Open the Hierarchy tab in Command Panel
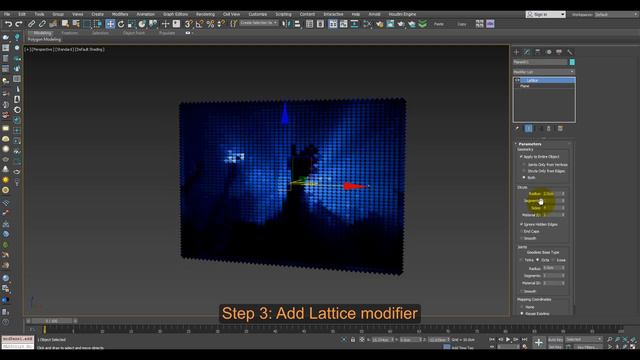 pos(538,52)
